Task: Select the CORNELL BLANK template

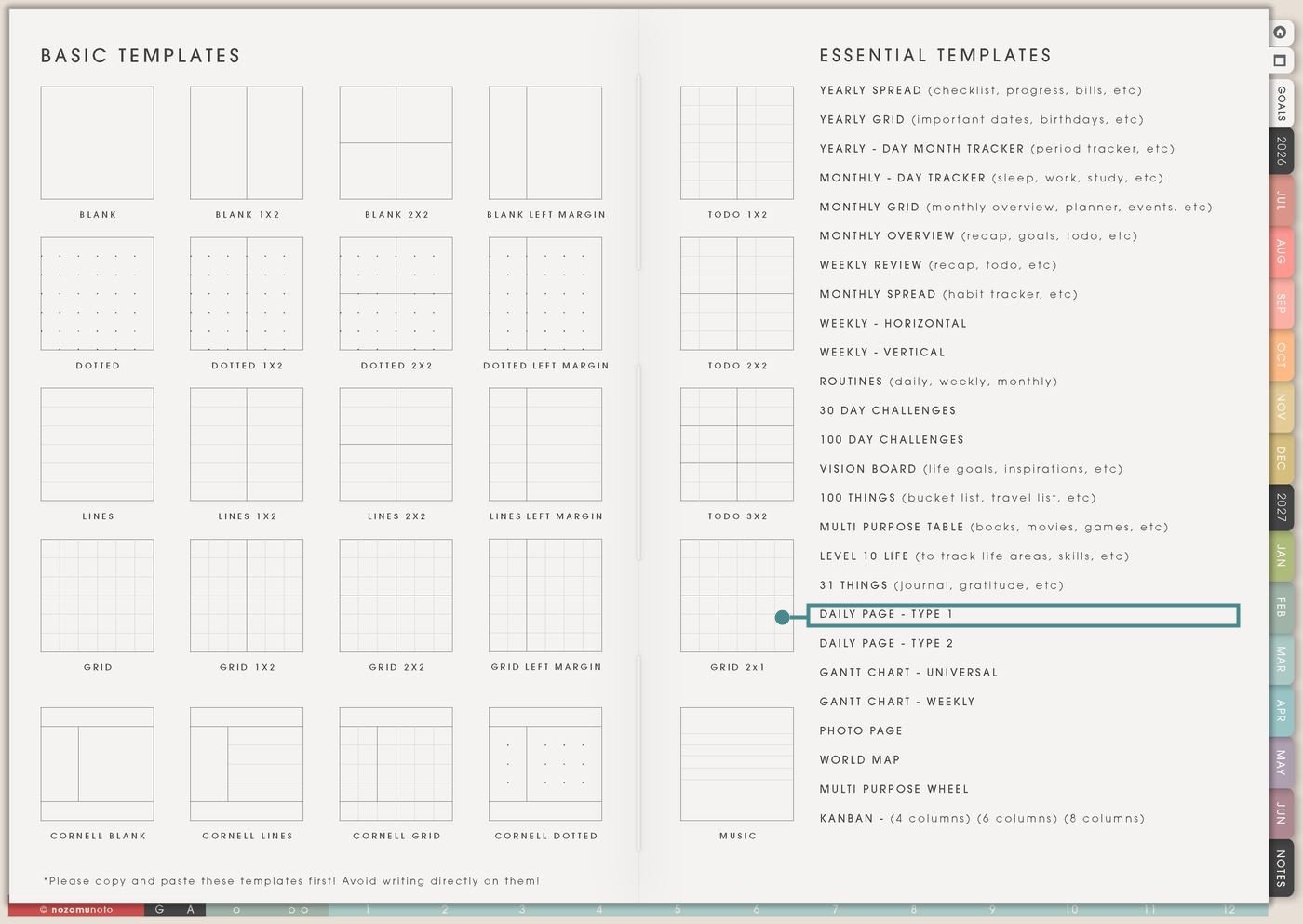Action: click(x=98, y=764)
